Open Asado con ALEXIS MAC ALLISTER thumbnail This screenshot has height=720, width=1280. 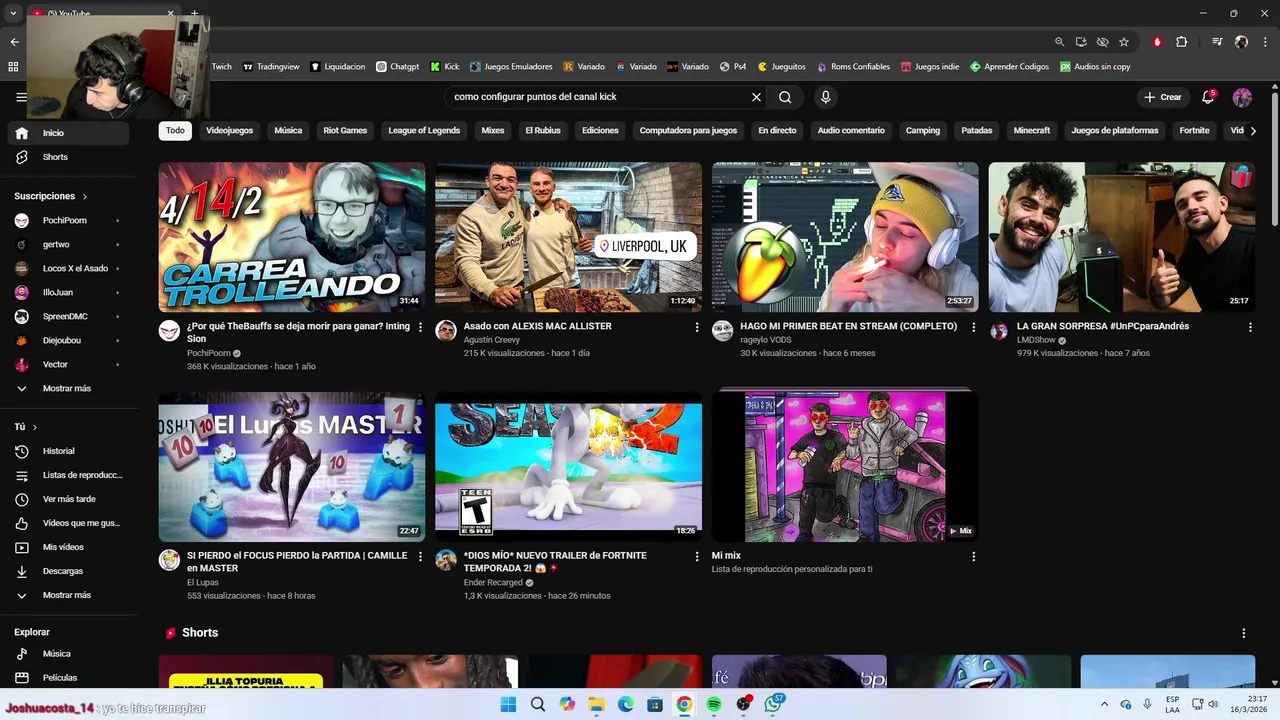tap(568, 237)
